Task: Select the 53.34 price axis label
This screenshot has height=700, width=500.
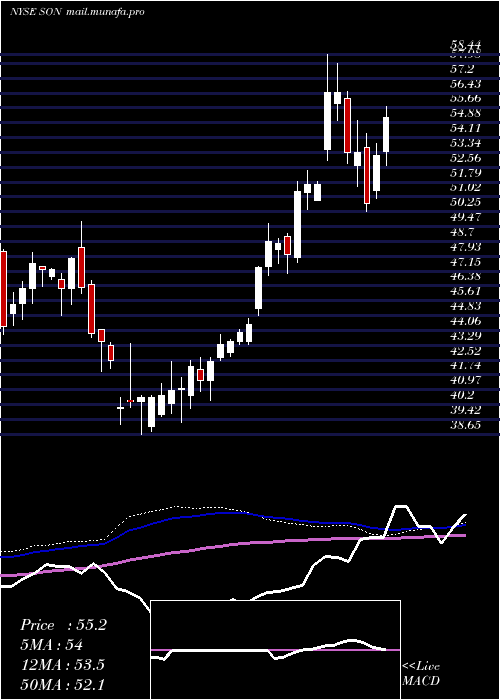Action: click(466, 143)
